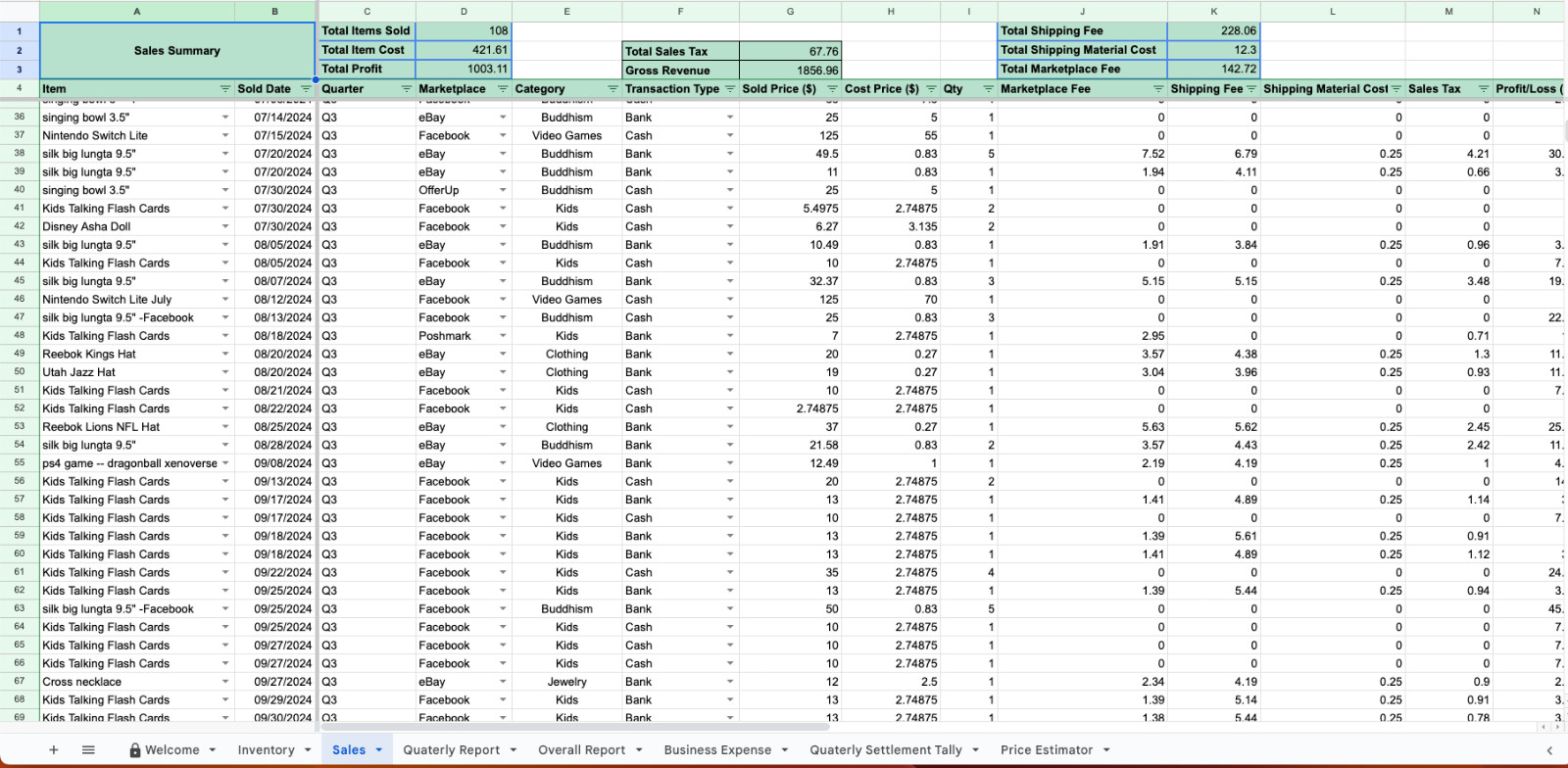Open filter icon for Transaction Type header
The height and width of the screenshot is (768, 1568).
[x=730, y=89]
